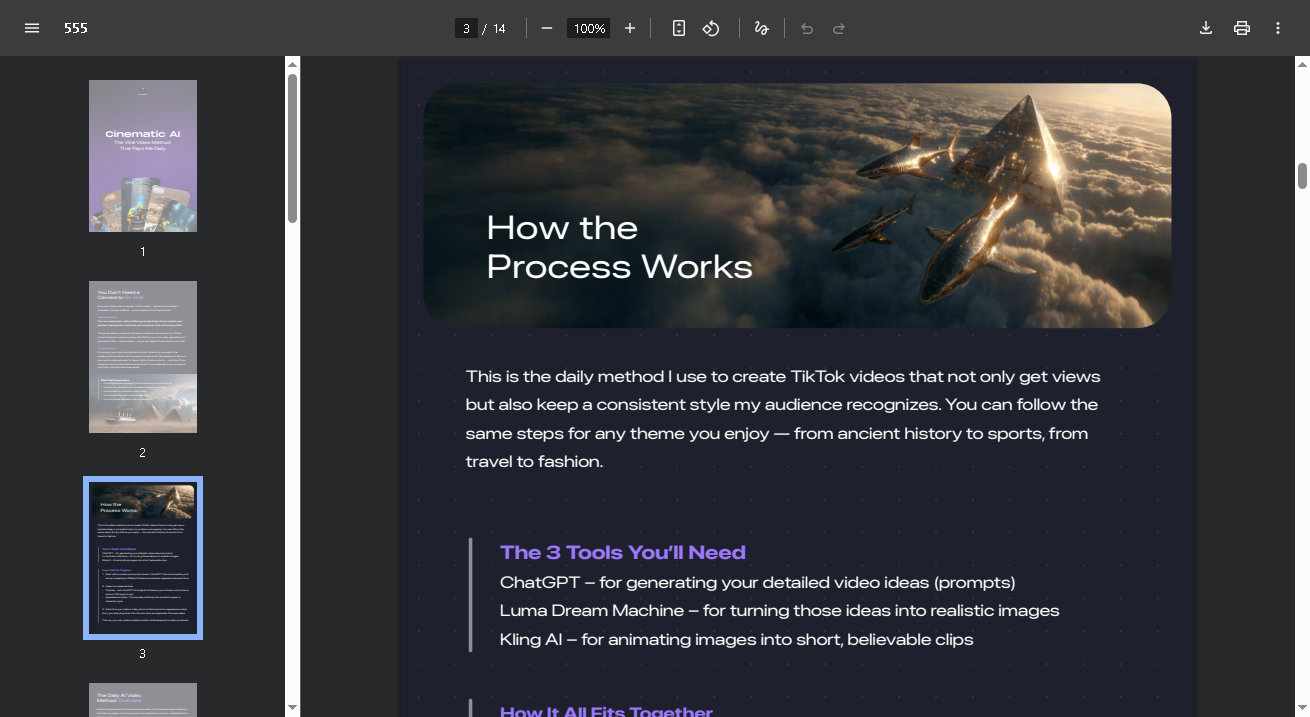Print the document
The width and height of the screenshot is (1310, 717).
[1242, 28]
